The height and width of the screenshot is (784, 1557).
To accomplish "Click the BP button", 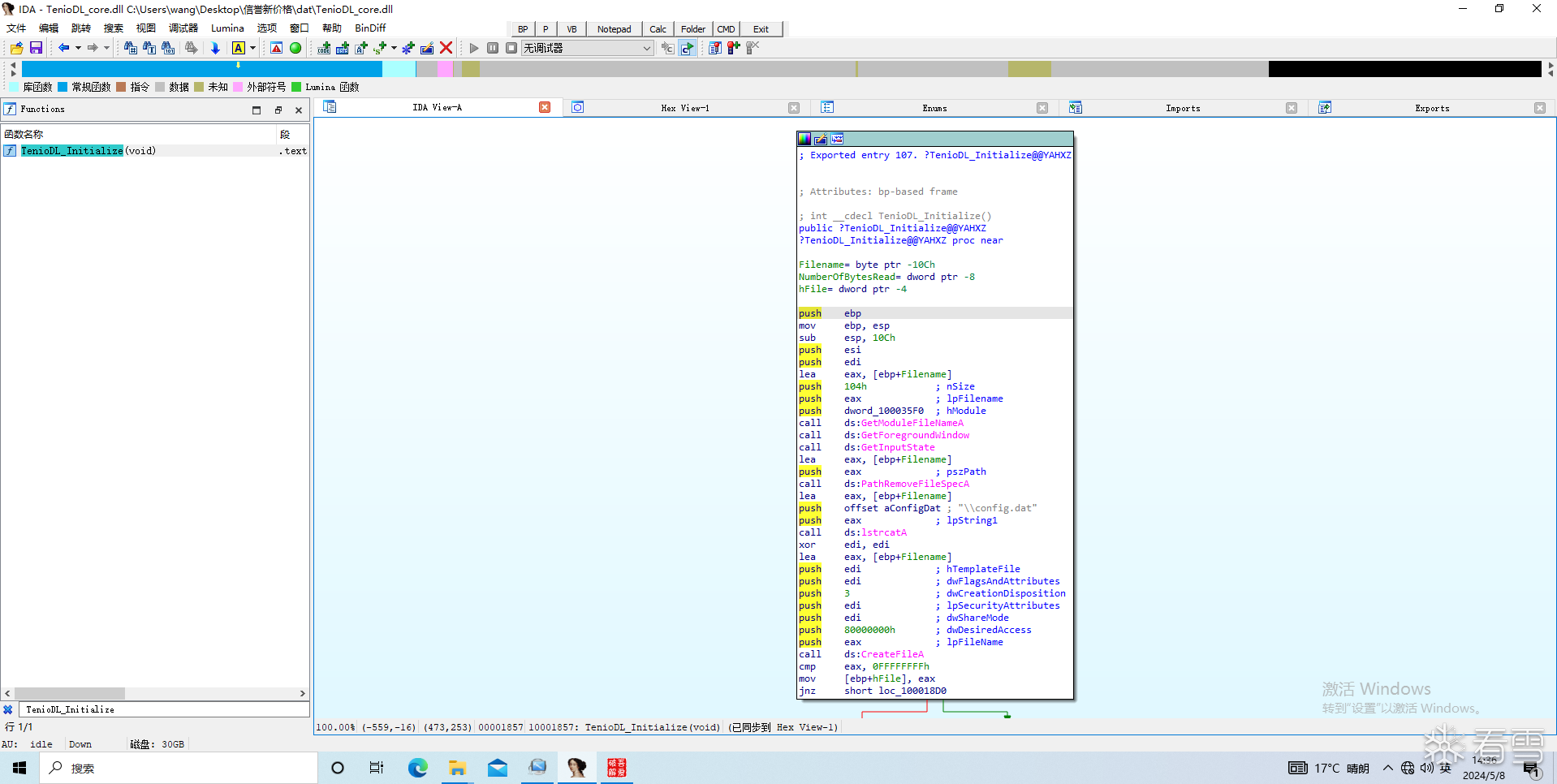I will (x=523, y=29).
